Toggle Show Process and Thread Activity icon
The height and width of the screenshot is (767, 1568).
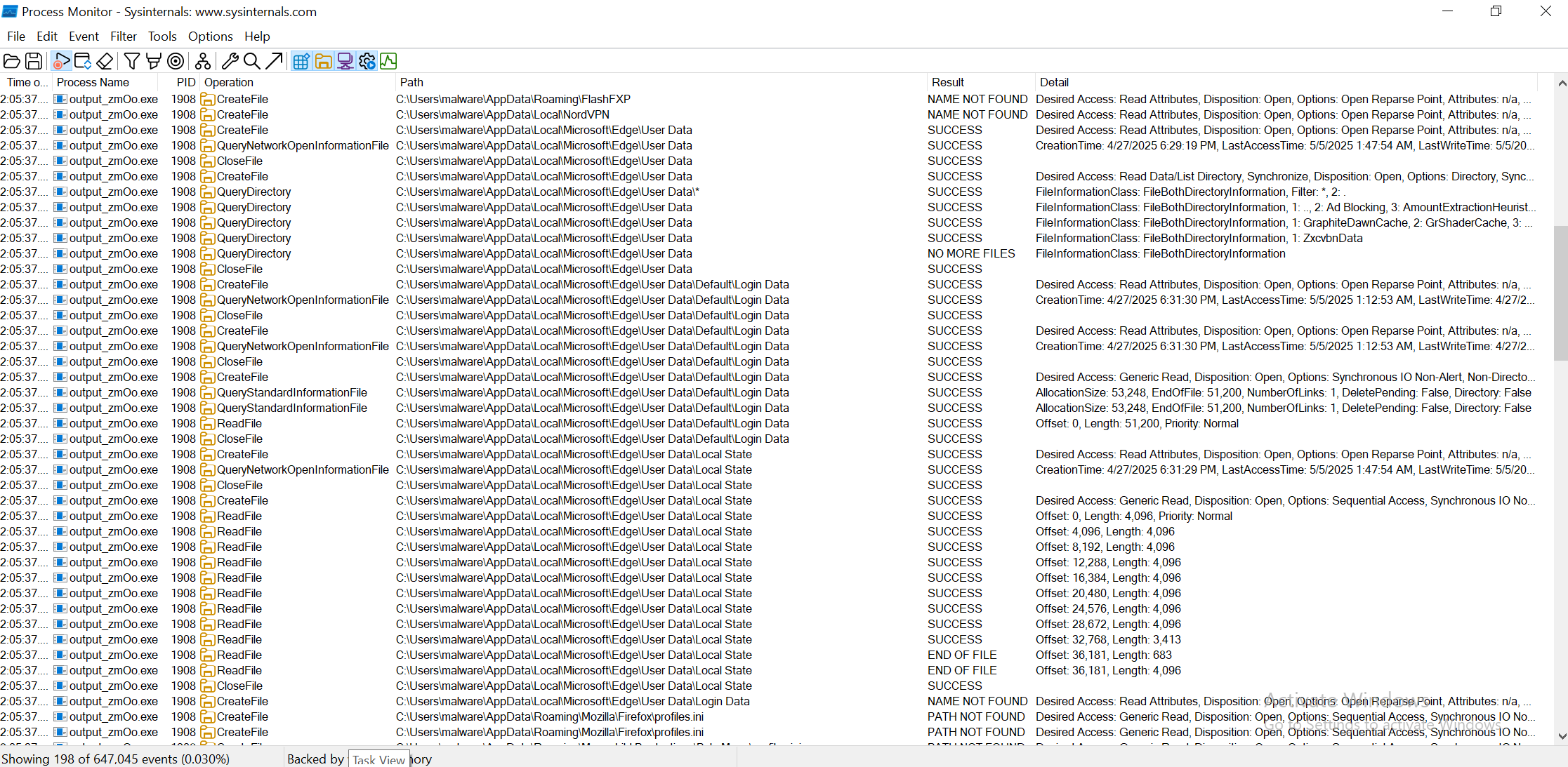367,62
